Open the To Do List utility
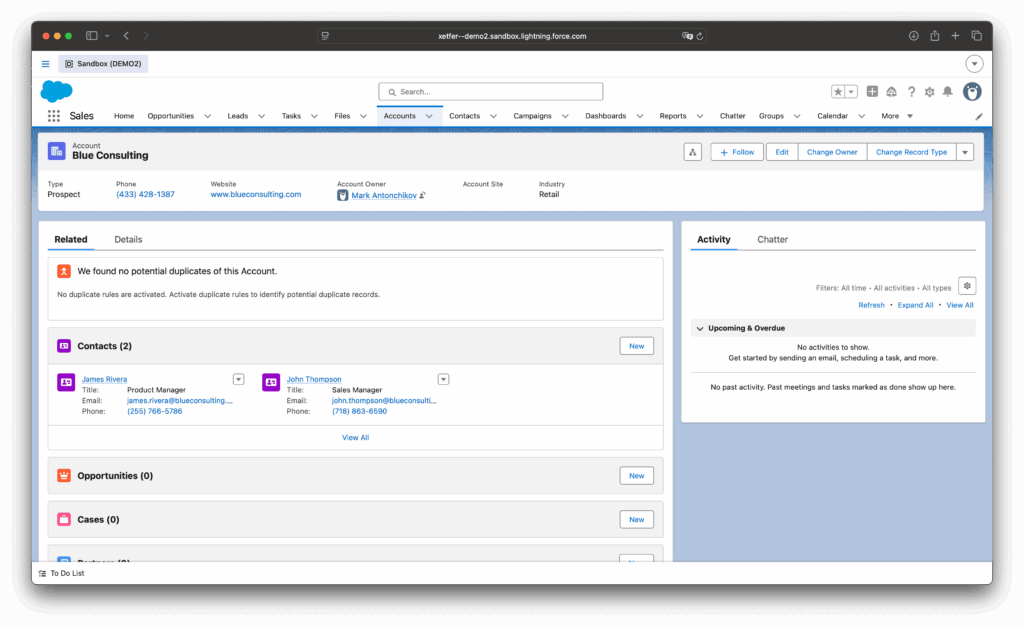Screen dimensions: 1024x626 click(x=61, y=573)
